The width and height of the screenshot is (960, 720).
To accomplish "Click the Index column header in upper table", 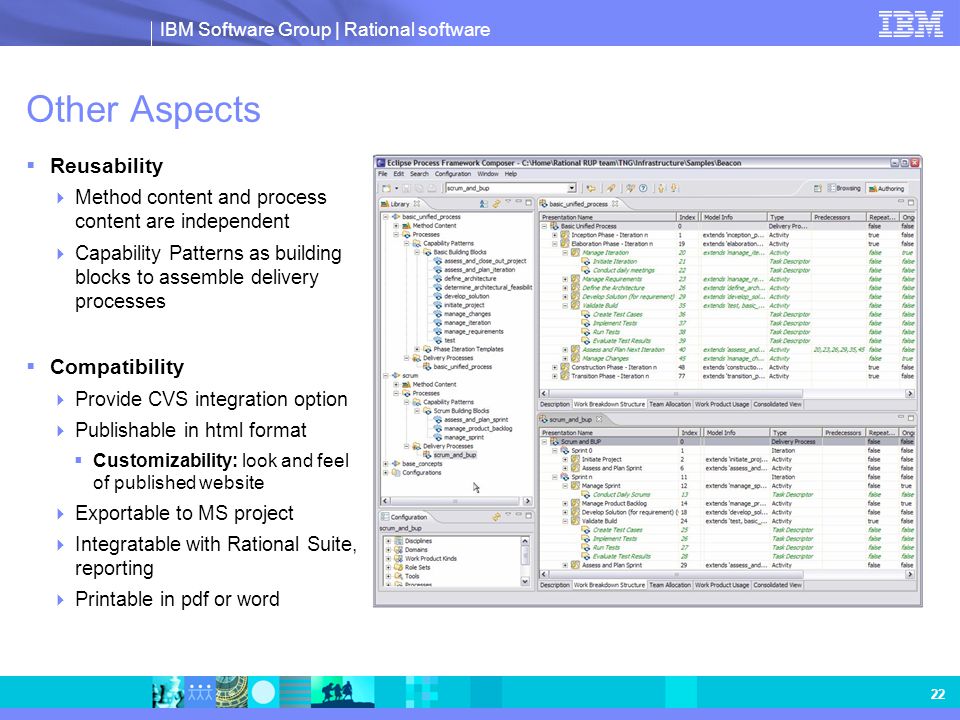I will point(688,217).
